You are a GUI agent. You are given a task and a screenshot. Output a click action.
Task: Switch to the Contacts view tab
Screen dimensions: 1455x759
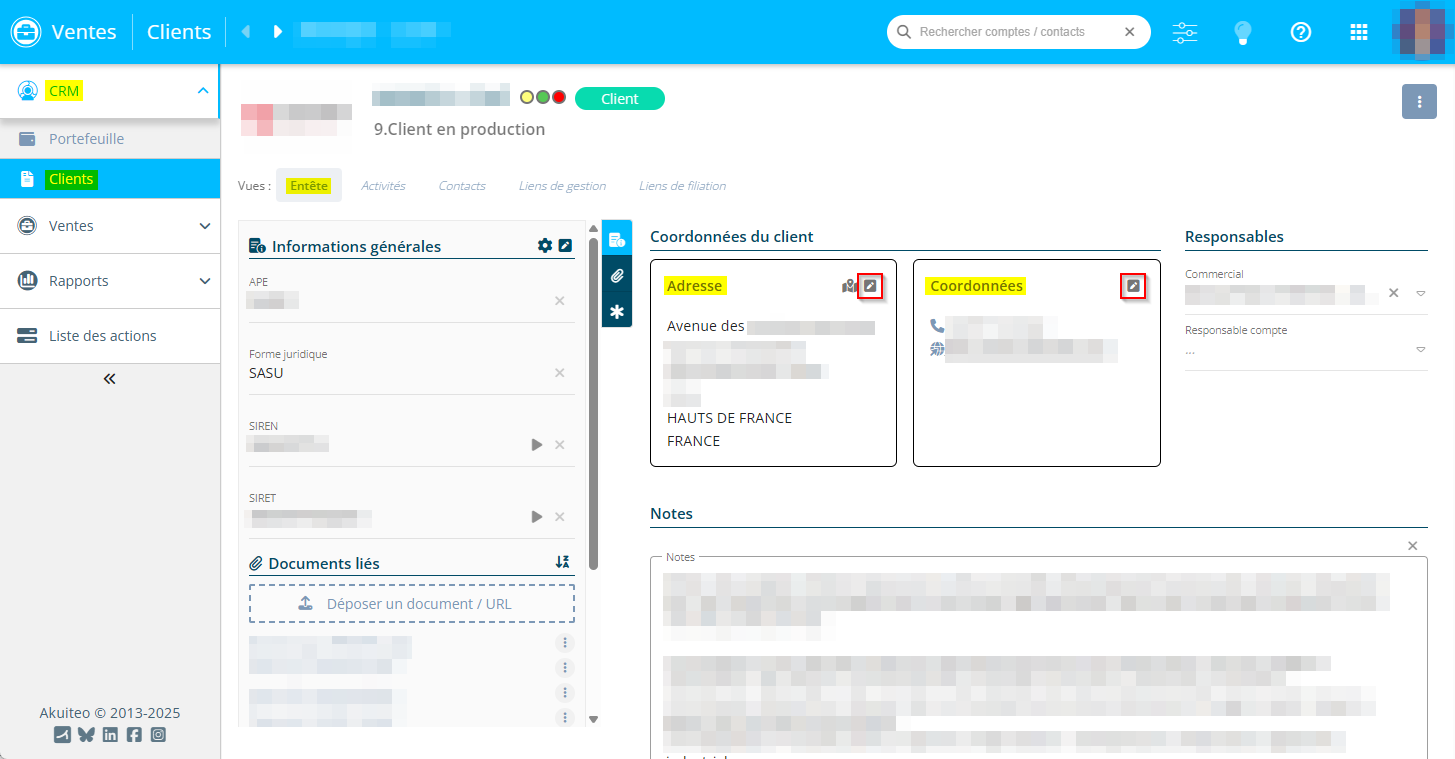pyautogui.click(x=462, y=186)
